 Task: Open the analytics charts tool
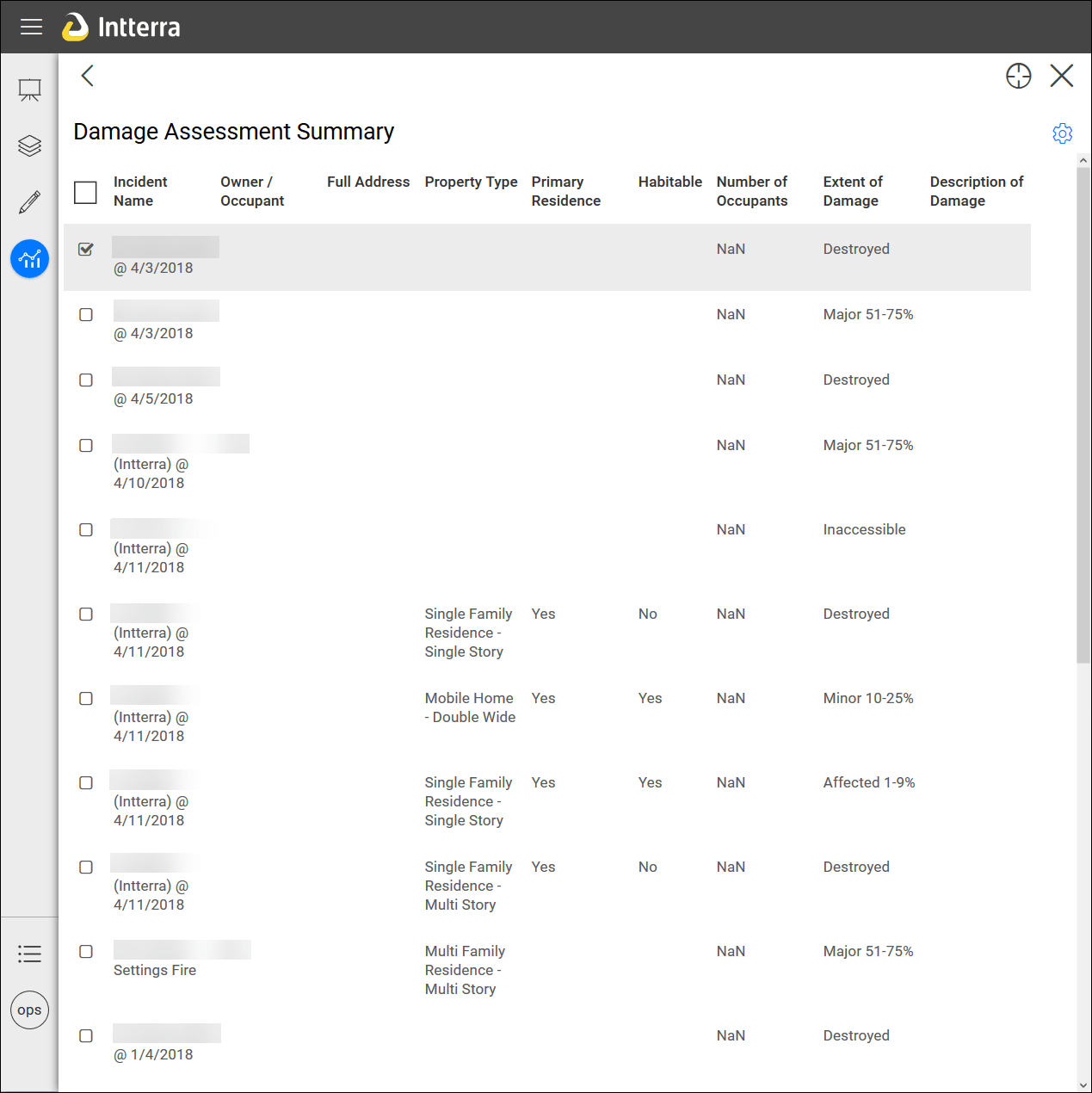coord(29,258)
